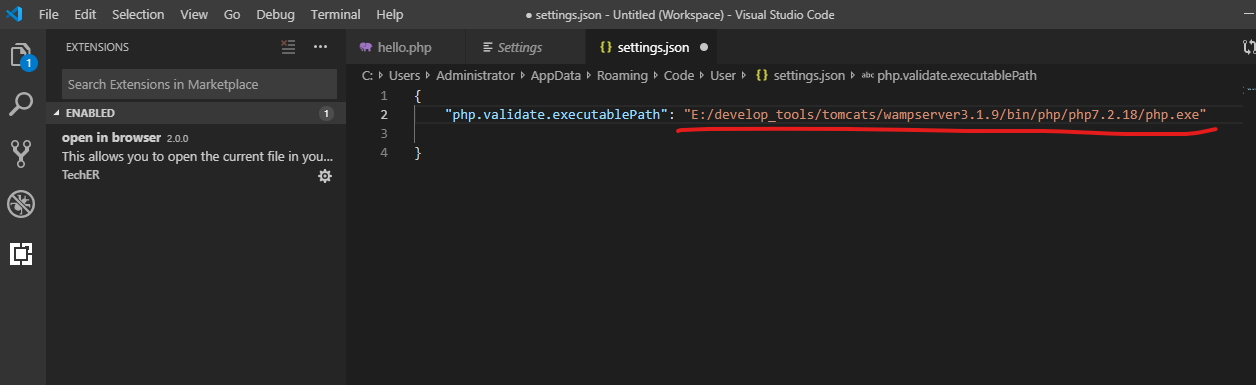Click the php.exe path string value
The height and width of the screenshot is (385, 1256).
click(x=945, y=114)
